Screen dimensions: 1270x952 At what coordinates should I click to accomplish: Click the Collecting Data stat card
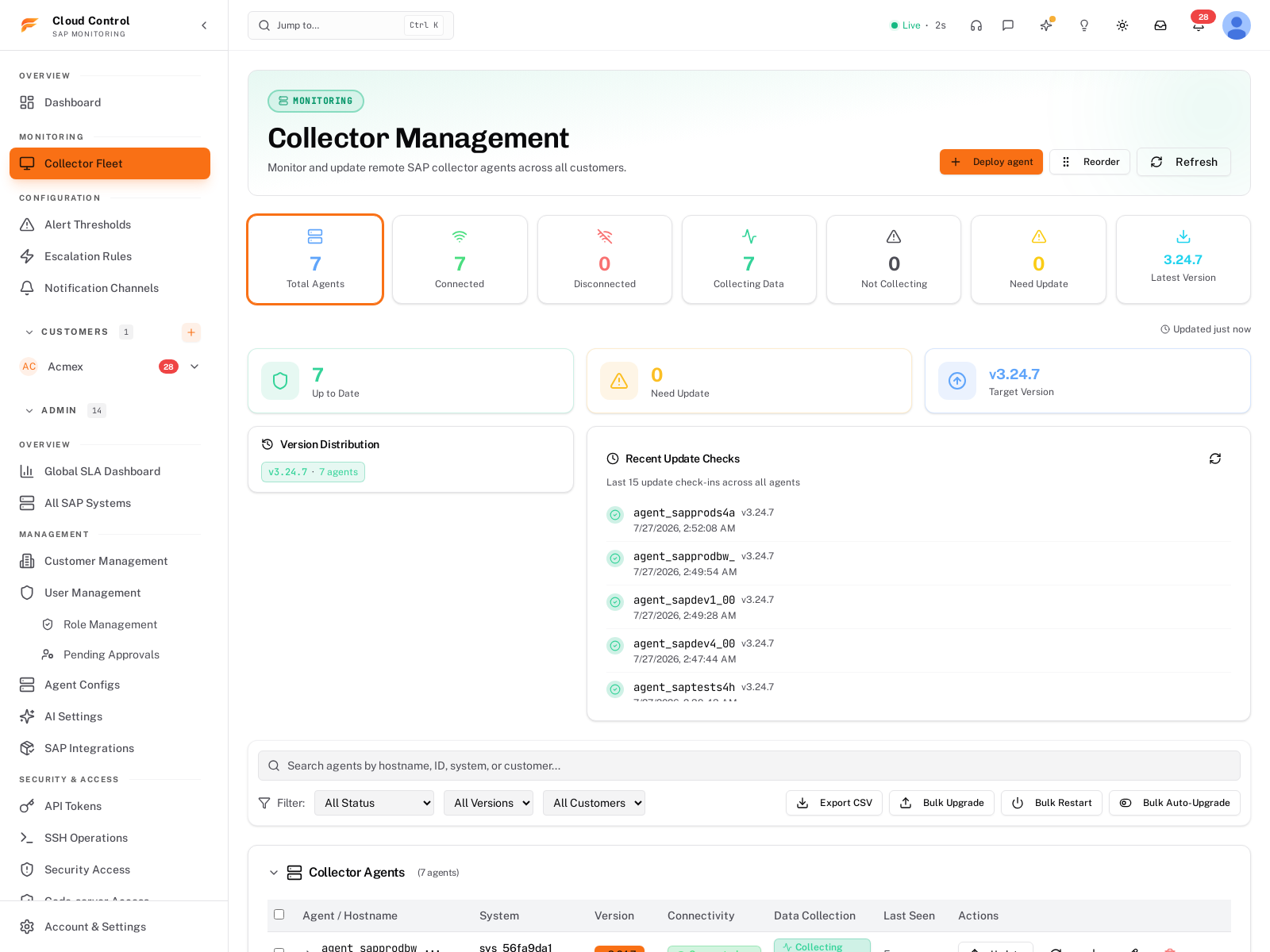click(x=749, y=259)
